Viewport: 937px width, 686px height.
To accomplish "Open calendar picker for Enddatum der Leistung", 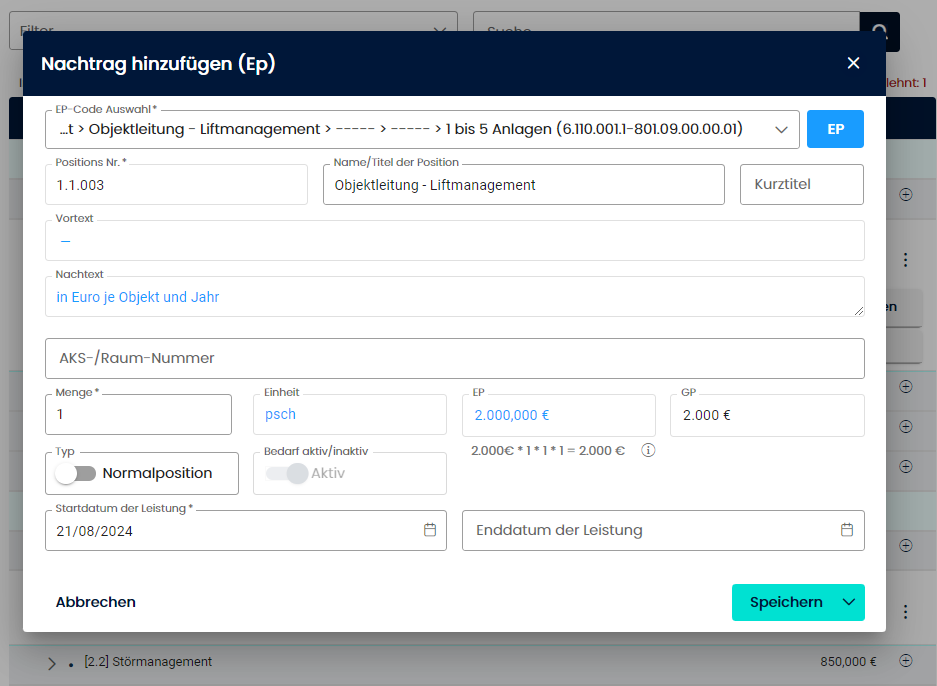I will (x=846, y=530).
